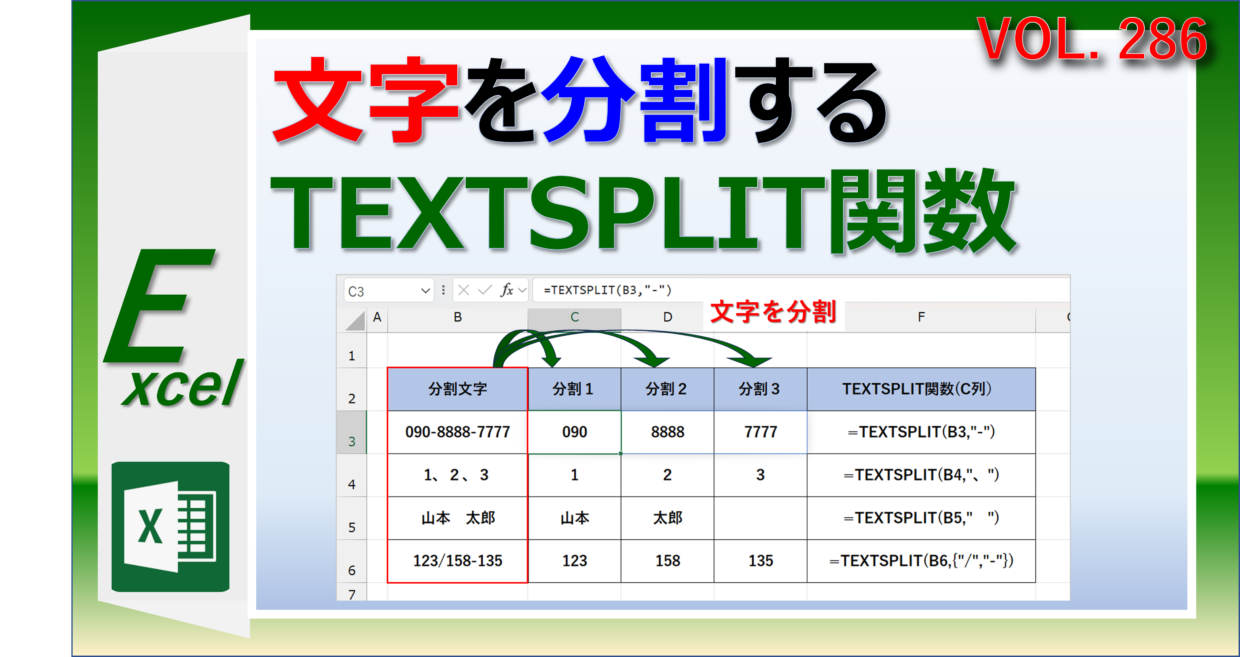This screenshot has width=1240, height=657.
Task: Click the formula bar containing =TEXTSPLIT(B3,"-")
Action: [800, 290]
